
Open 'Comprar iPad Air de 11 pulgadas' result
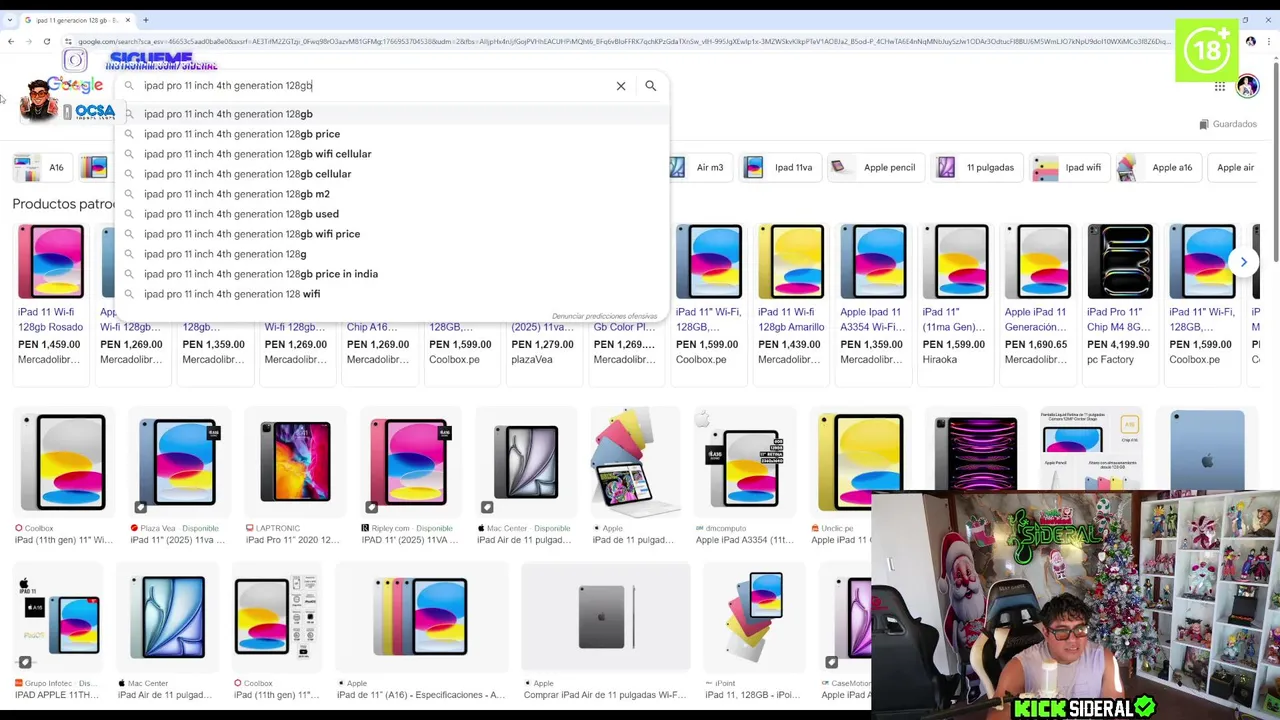pos(606,632)
